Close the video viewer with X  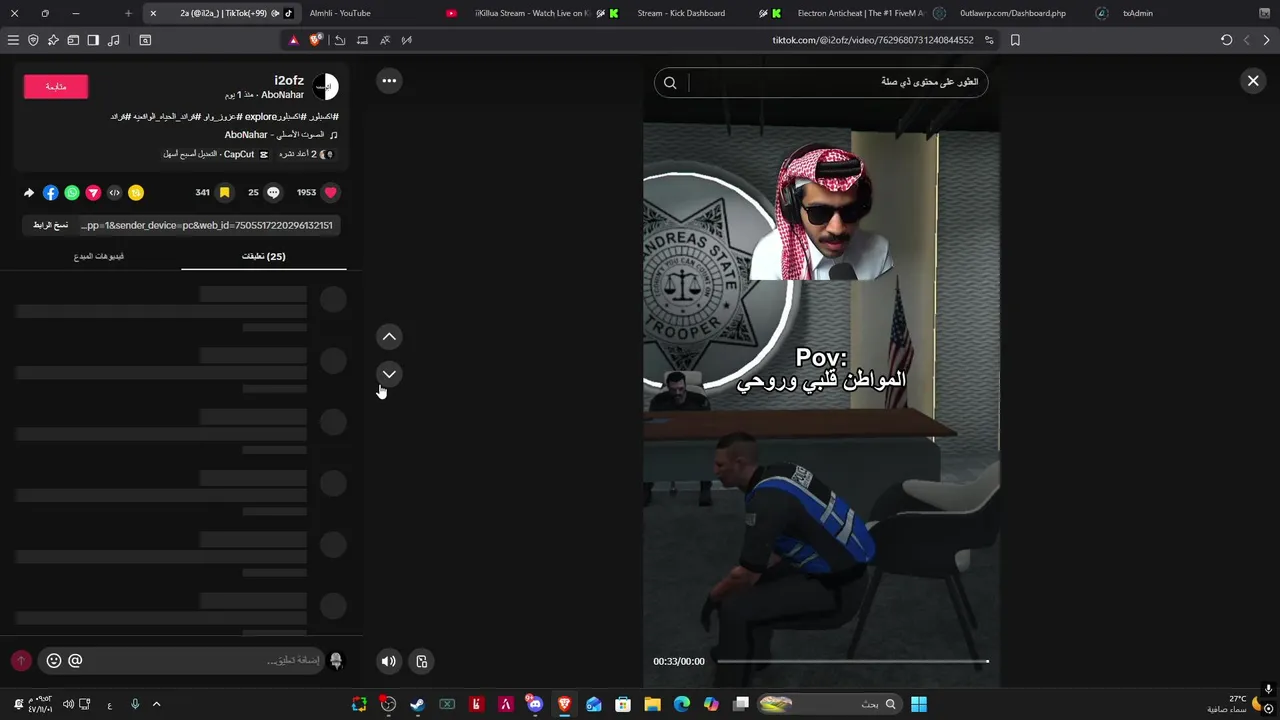1253,81
